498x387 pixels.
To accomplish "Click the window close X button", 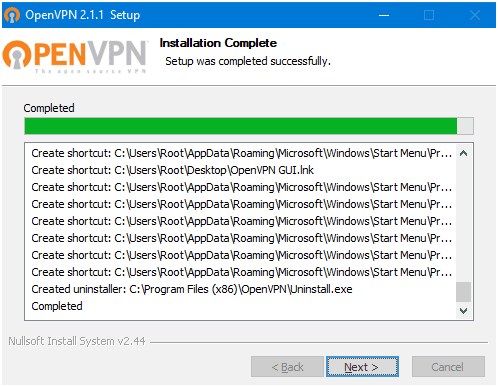I will (475, 15).
